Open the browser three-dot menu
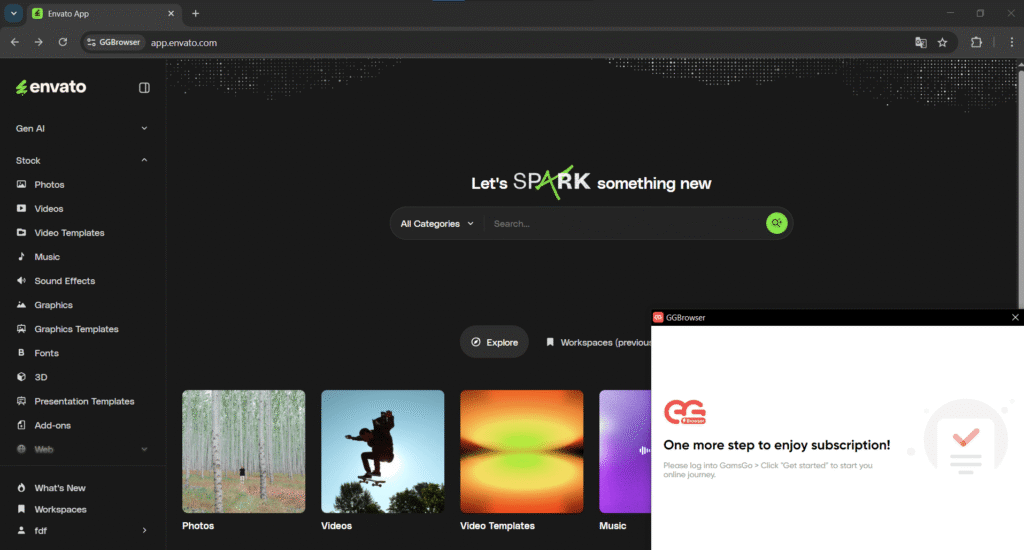Screen dimensions: 1024x550 1012,42
